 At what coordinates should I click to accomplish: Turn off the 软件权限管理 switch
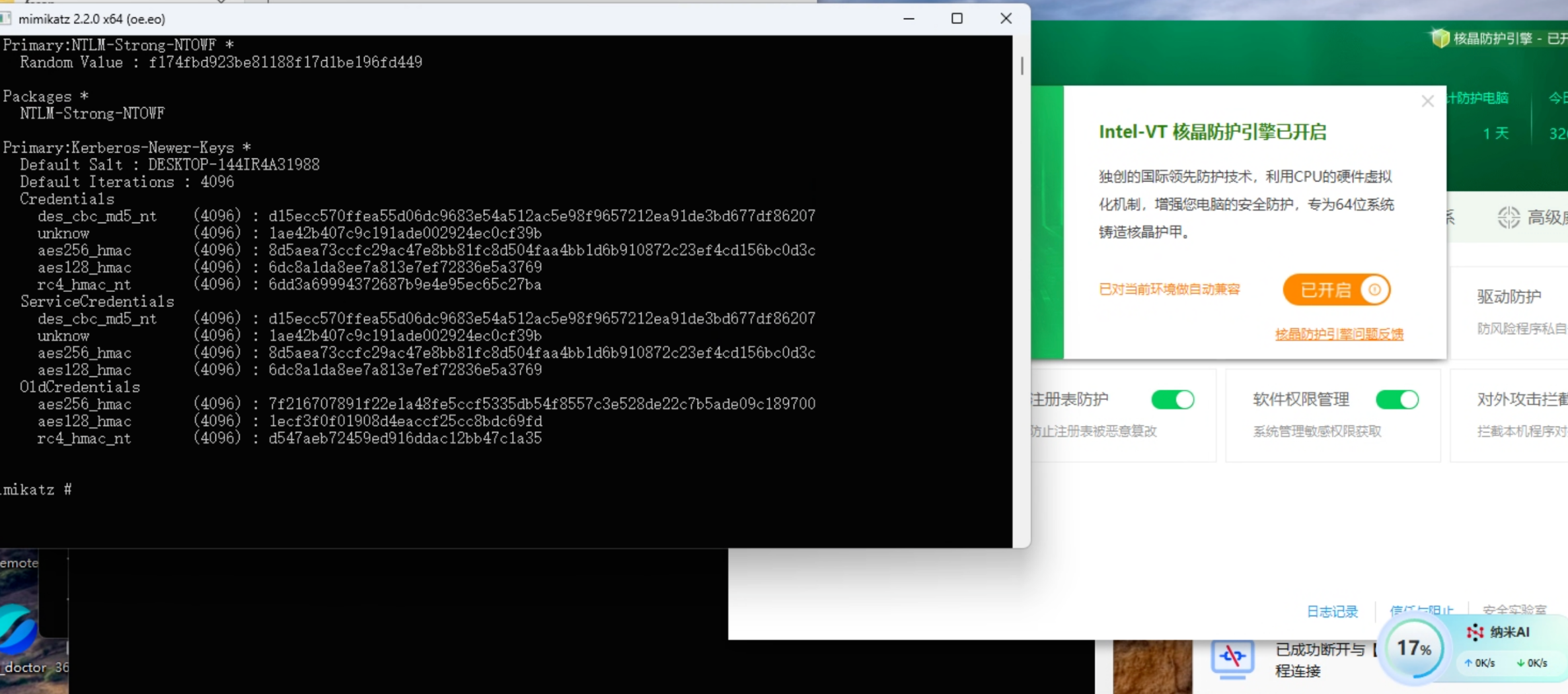tap(1397, 399)
